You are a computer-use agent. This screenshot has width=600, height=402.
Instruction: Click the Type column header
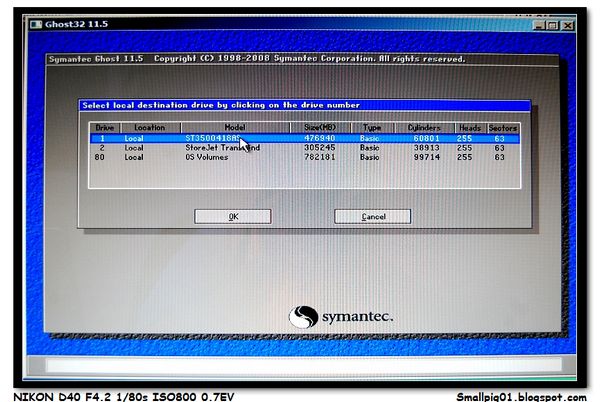tap(372, 127)
